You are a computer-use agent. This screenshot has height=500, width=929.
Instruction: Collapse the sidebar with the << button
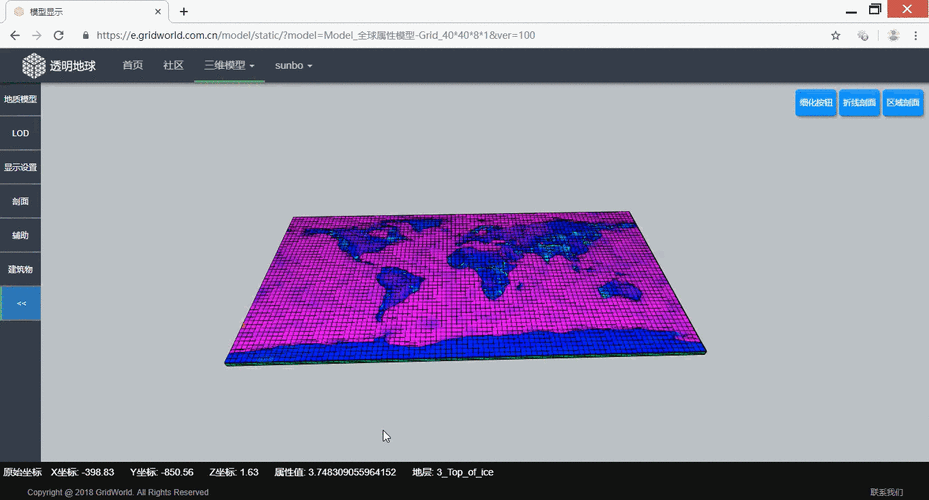[21, 303]
